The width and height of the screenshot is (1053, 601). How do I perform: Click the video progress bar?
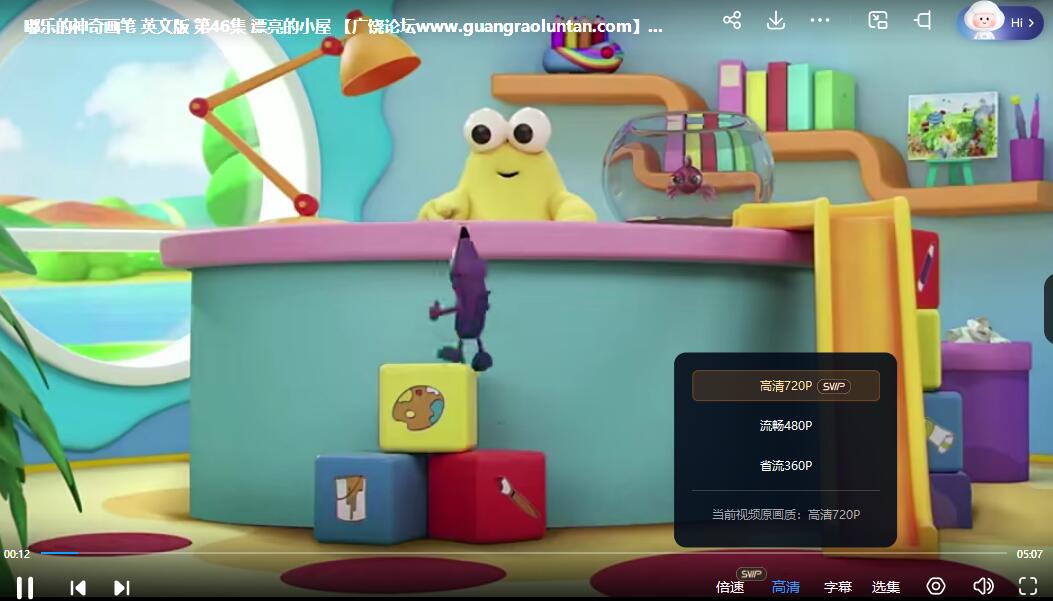click(x=524, y=553)
